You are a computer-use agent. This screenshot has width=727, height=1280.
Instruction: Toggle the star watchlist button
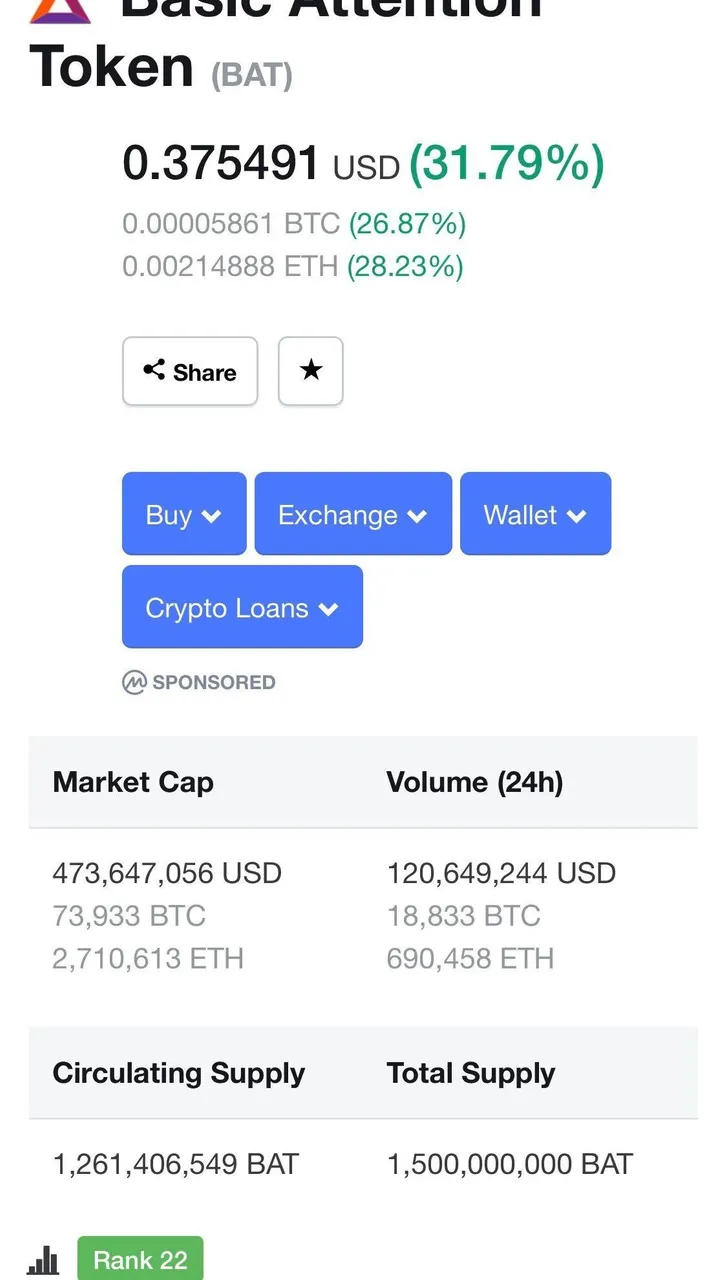pos(310,371)
